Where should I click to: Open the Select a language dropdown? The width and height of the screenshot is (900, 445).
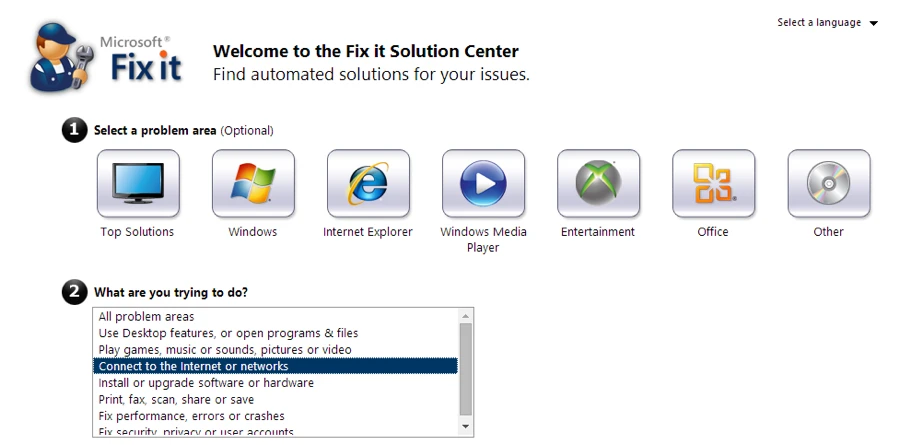pos(819,23)
